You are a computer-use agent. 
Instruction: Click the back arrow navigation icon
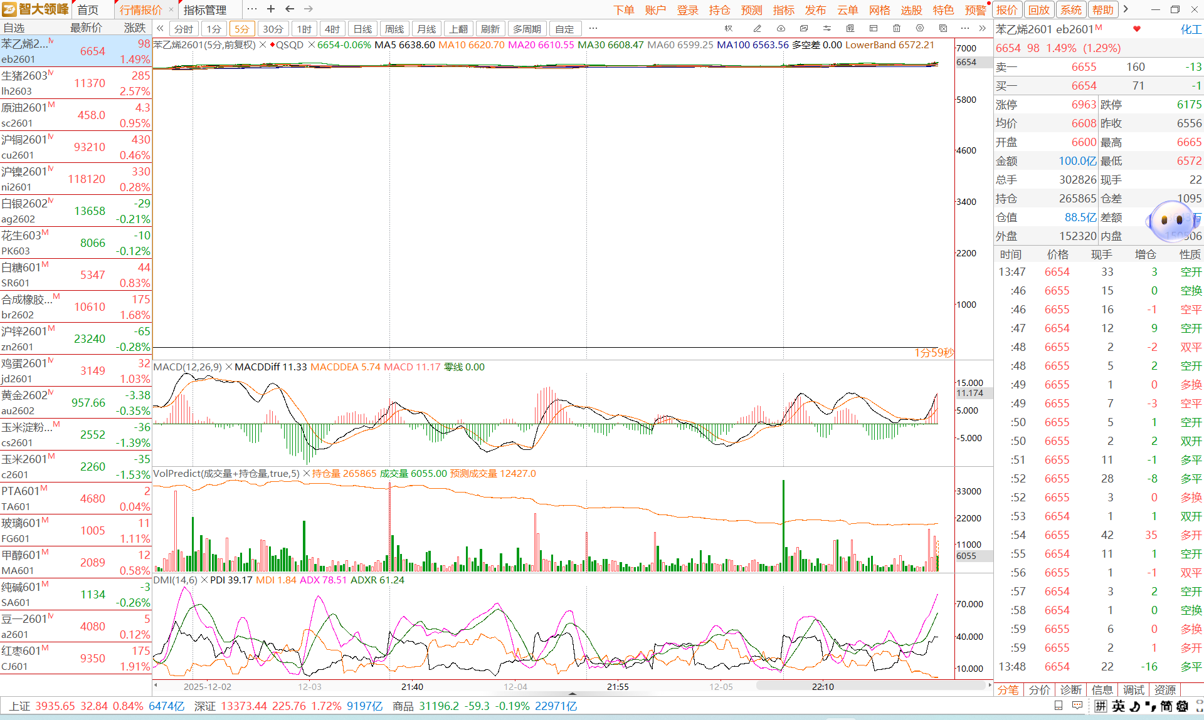[290, 9]
